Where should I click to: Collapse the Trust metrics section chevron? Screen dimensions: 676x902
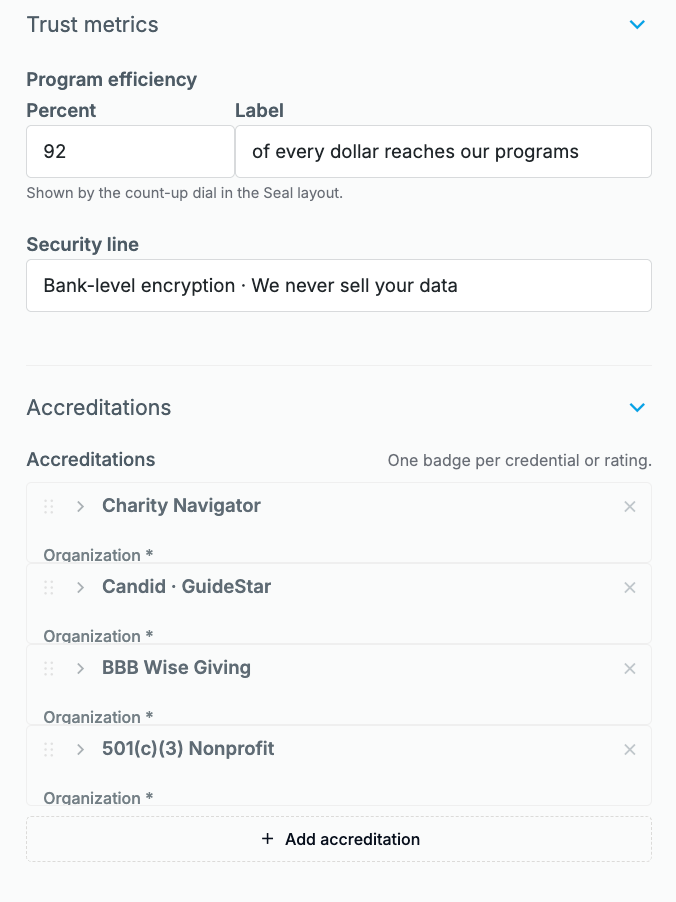point(637,25)
